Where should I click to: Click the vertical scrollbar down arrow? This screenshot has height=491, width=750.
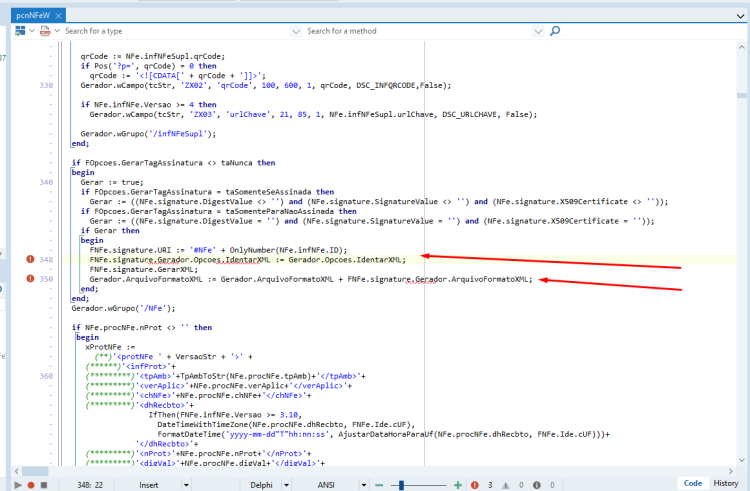click(741, 460)
